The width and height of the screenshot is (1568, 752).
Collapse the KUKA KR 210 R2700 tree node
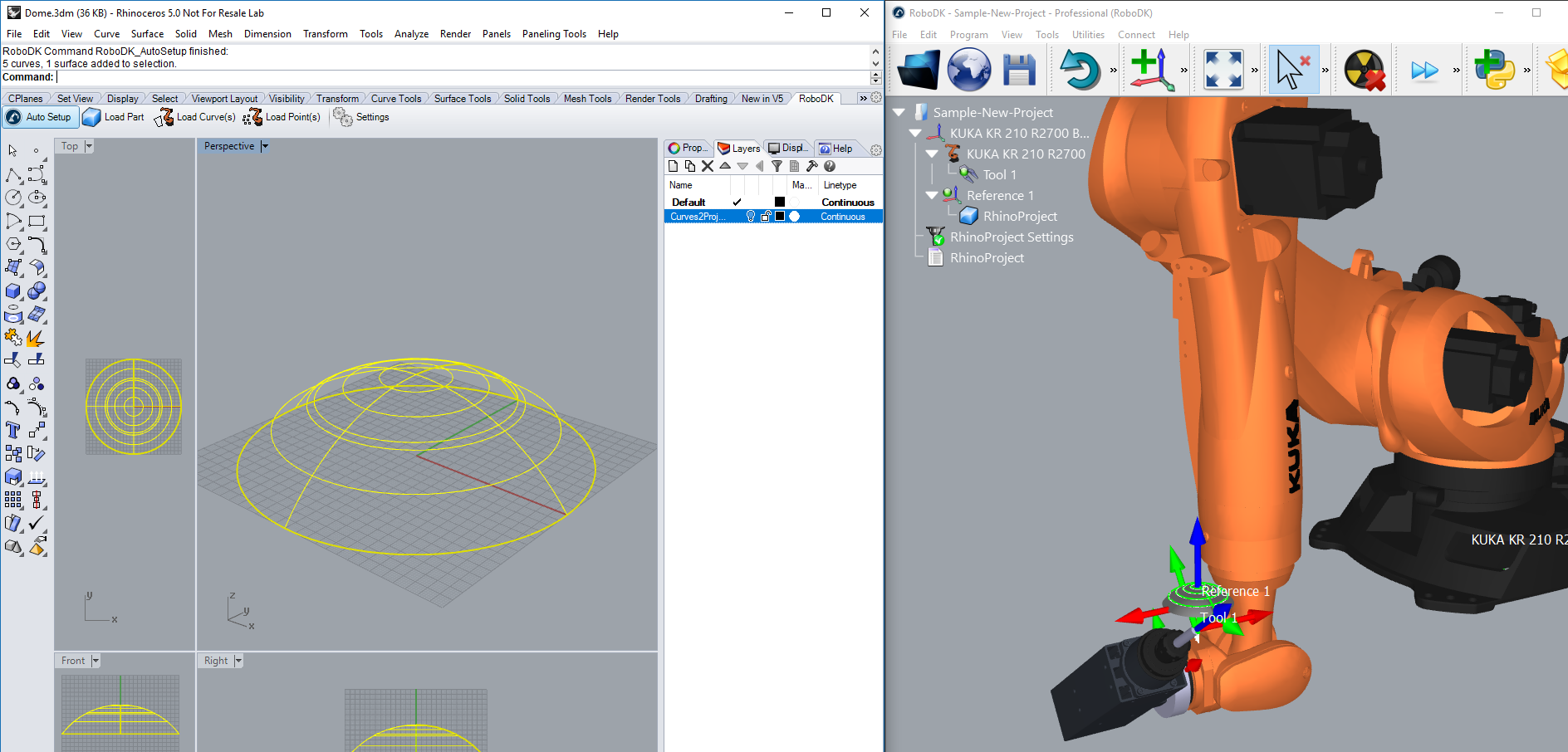coord(932,154)
